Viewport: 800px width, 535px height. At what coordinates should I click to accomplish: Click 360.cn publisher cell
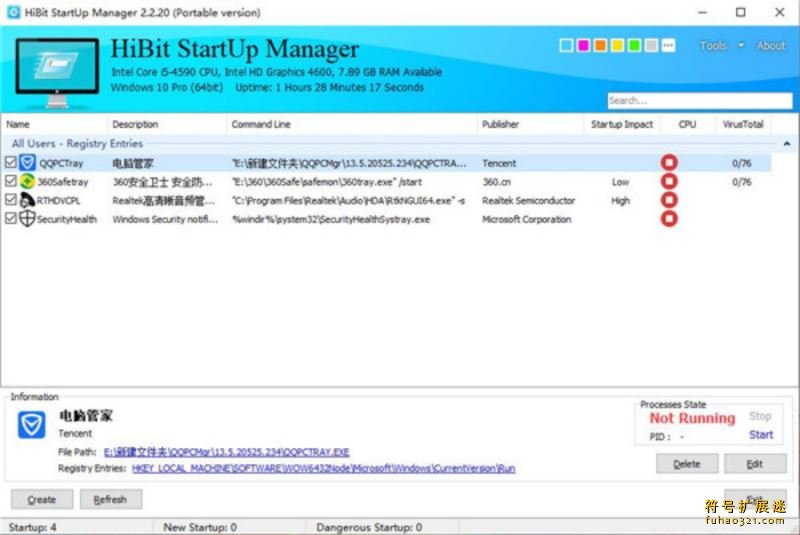click(496, 182)
